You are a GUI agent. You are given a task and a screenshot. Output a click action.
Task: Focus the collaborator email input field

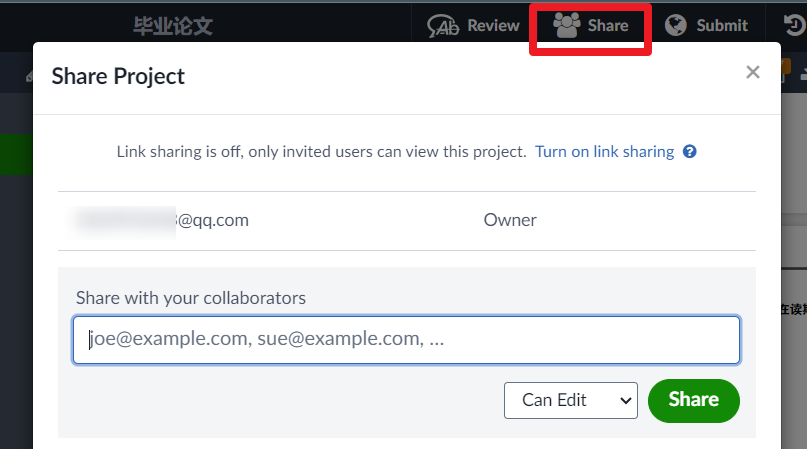point(406,340)
